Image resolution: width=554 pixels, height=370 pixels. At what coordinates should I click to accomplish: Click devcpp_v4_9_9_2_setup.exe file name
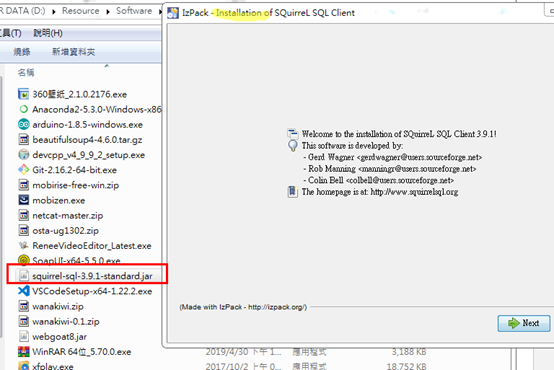(x=89, y=155)
